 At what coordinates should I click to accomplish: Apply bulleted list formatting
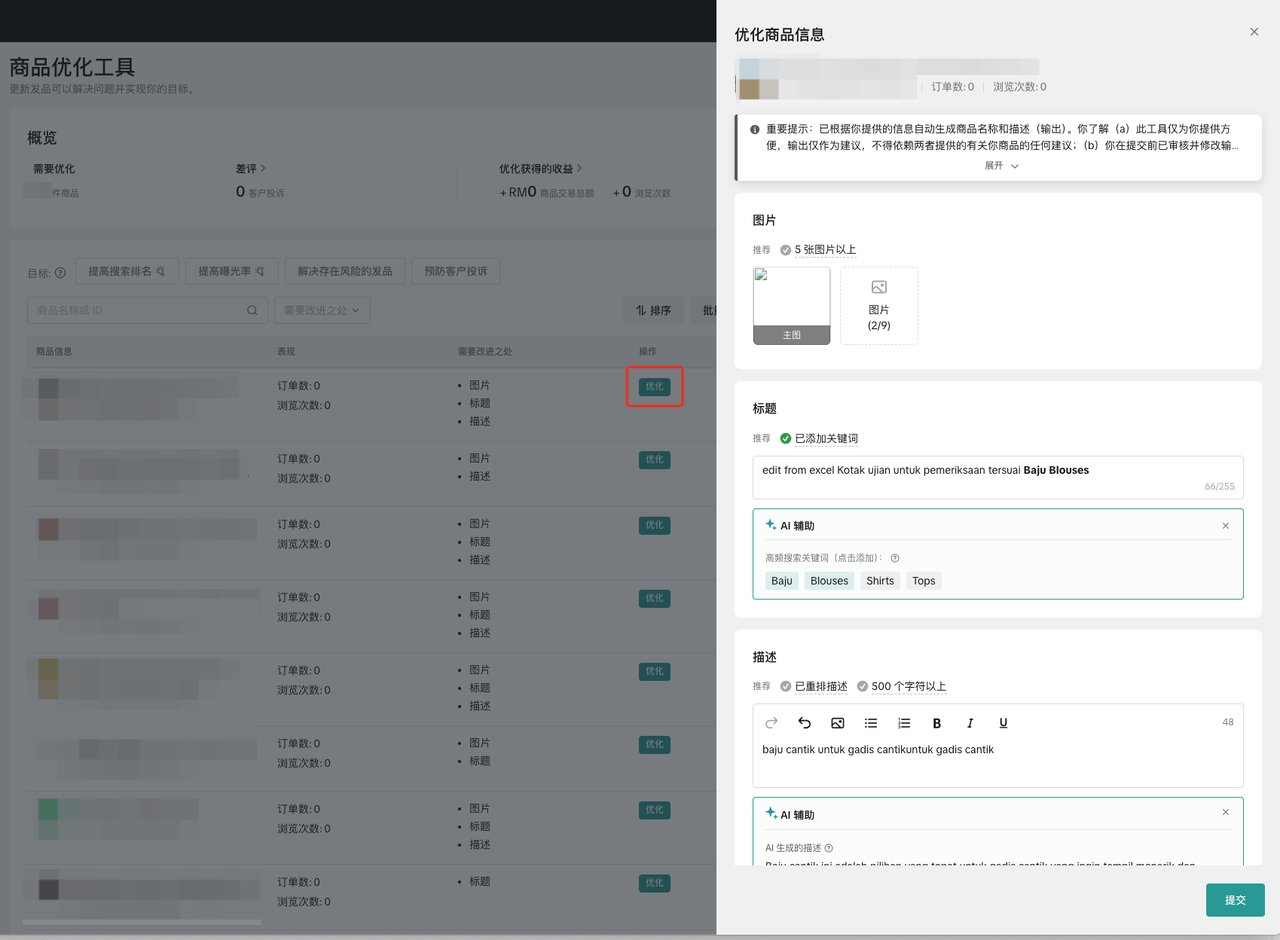(x=871, y=723)
